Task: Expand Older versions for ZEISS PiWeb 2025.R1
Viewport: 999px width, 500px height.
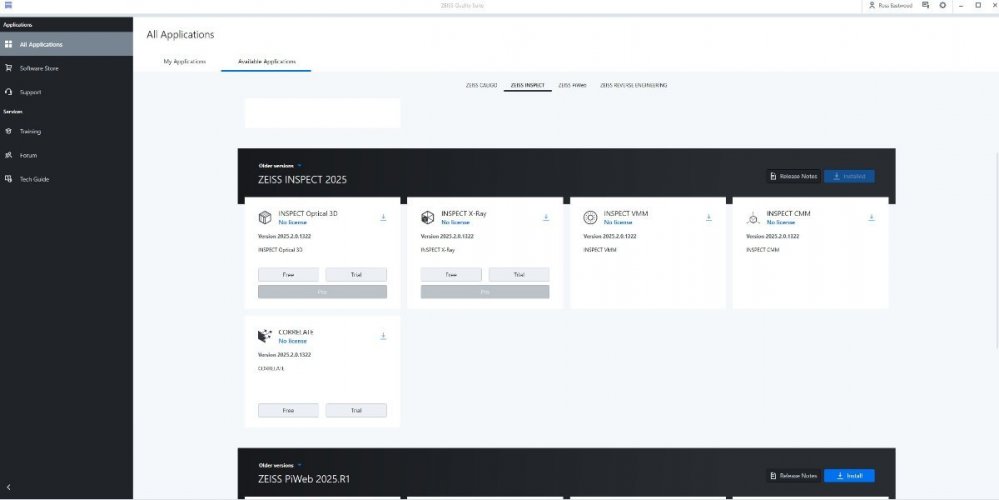Action: (x=280, y=465)
